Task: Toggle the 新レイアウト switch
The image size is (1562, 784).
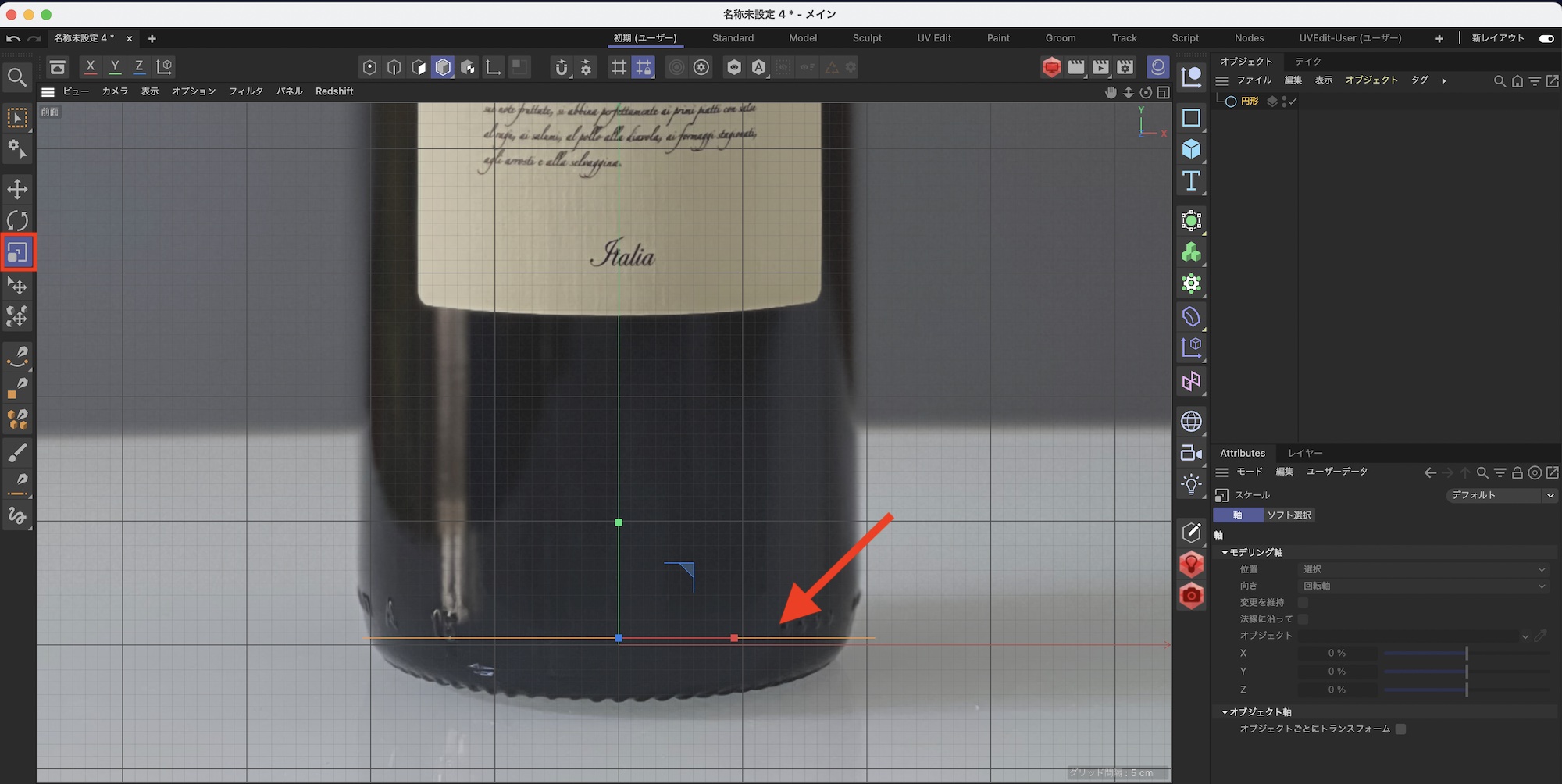Action: 1546,38
